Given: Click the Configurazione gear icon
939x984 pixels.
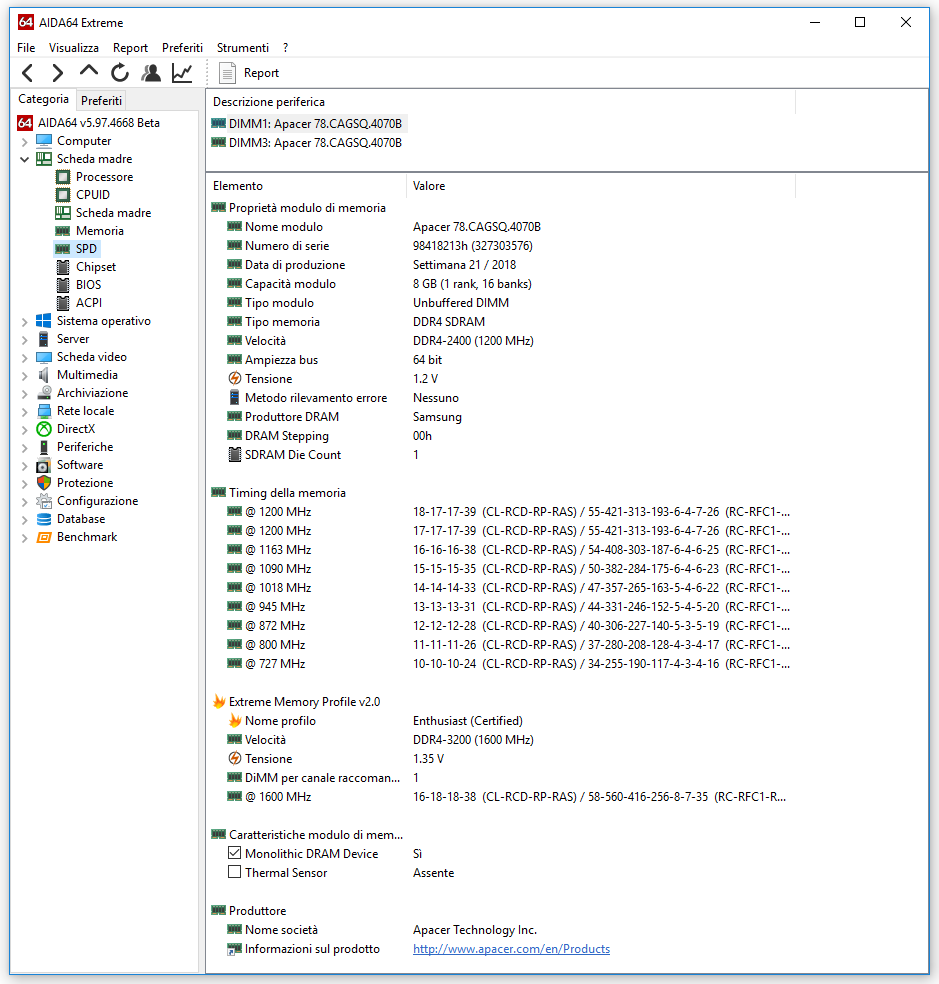Looking at the screenshot, I should coord(44,501).
